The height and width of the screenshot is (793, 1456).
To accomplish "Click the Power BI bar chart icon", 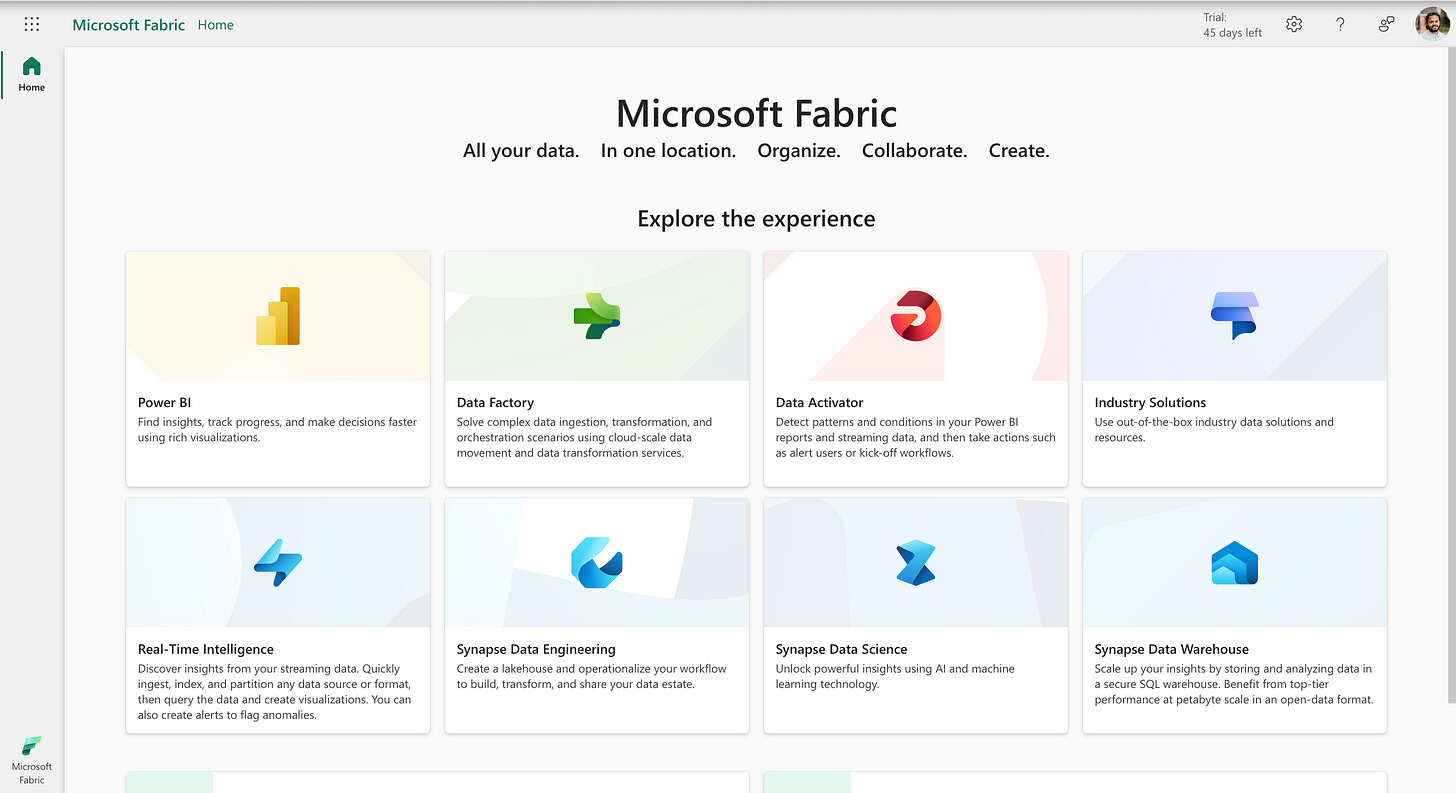I will coord(278,316).
